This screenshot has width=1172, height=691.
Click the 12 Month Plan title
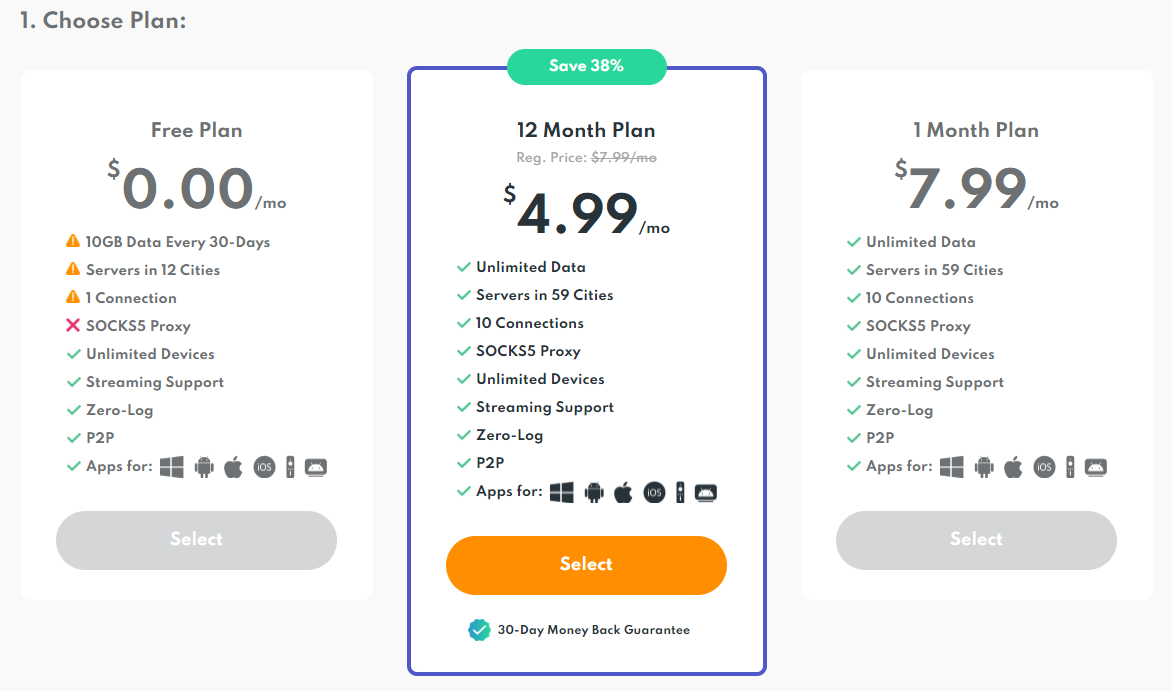click(x=586, y=130)
